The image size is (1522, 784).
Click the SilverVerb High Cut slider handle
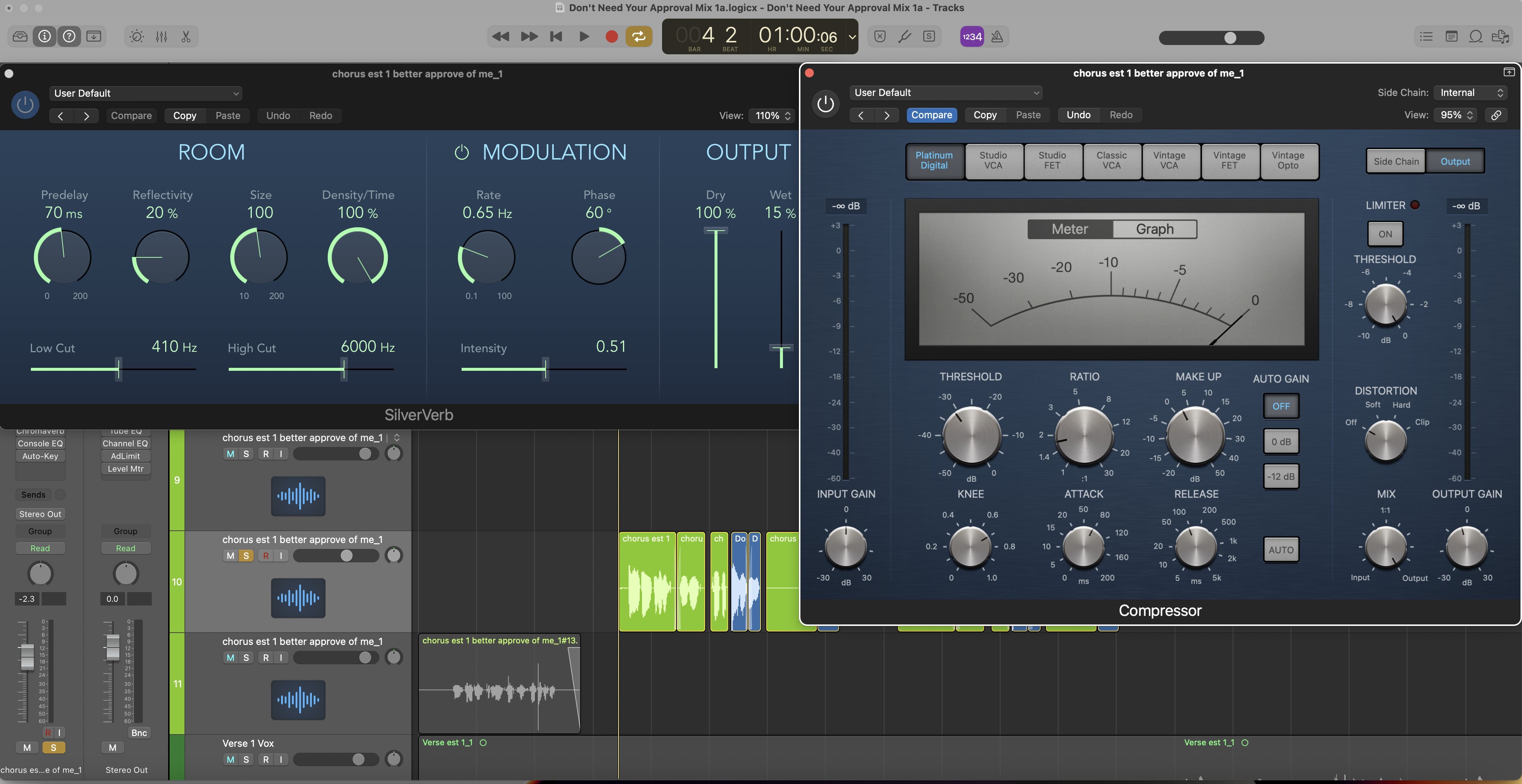click(343, 369)
